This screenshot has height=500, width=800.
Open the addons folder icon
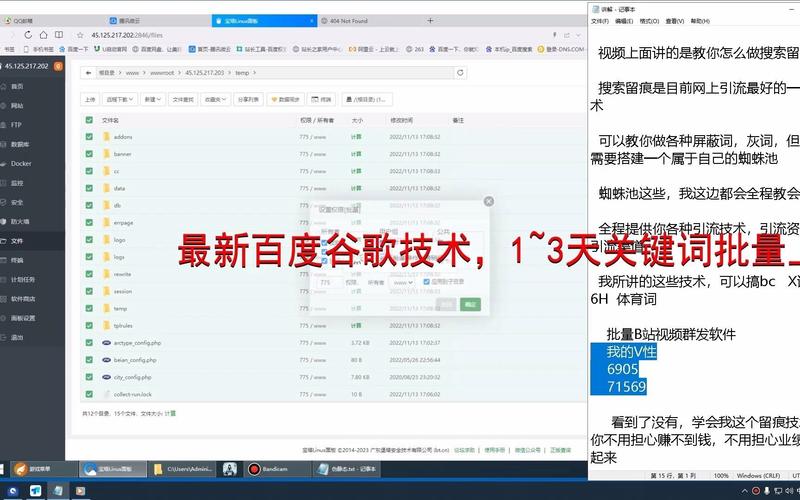pos(106,137)
